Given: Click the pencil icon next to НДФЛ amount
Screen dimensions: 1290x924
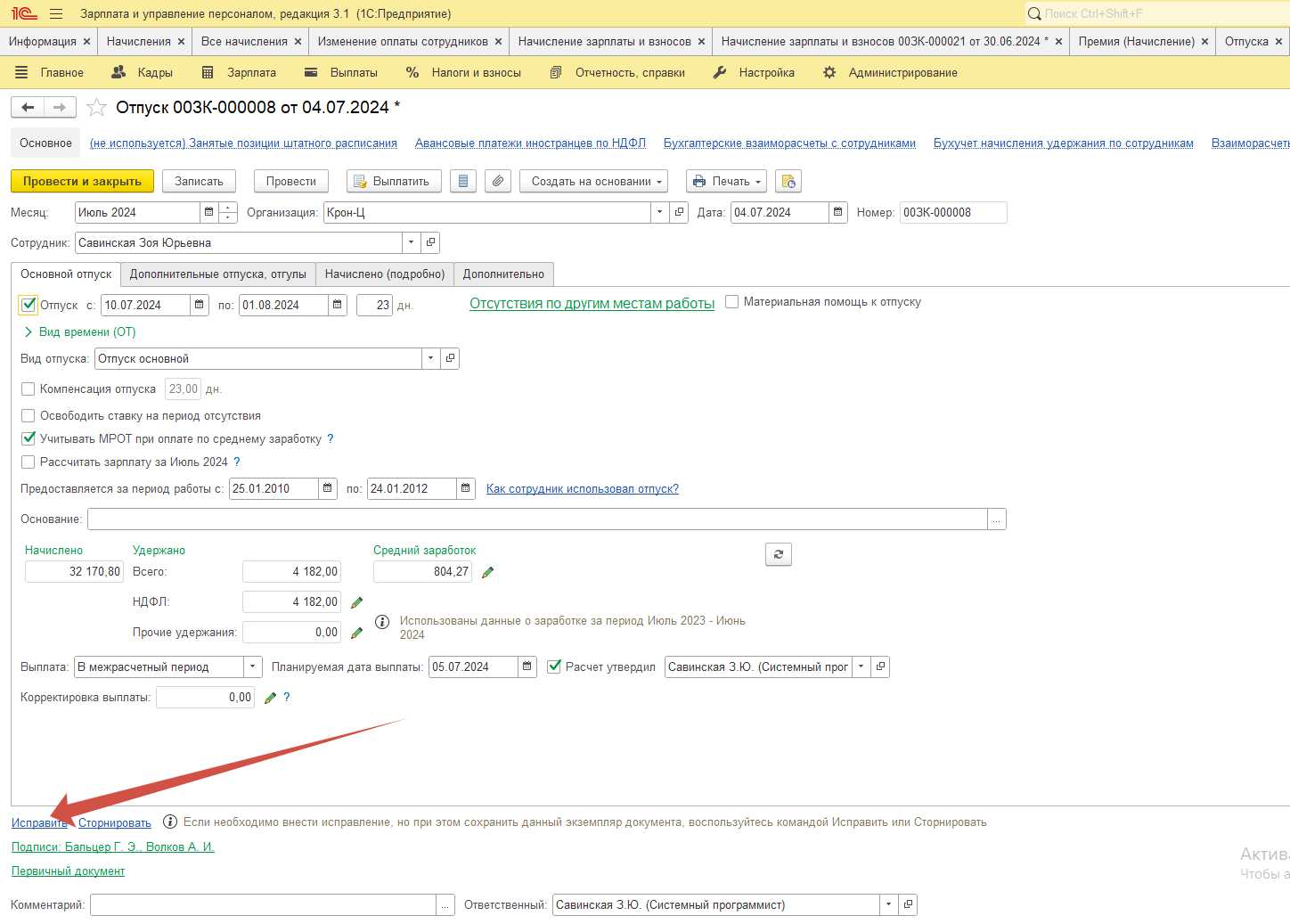Looking at the screenshot, I should [x=357, y=602].
